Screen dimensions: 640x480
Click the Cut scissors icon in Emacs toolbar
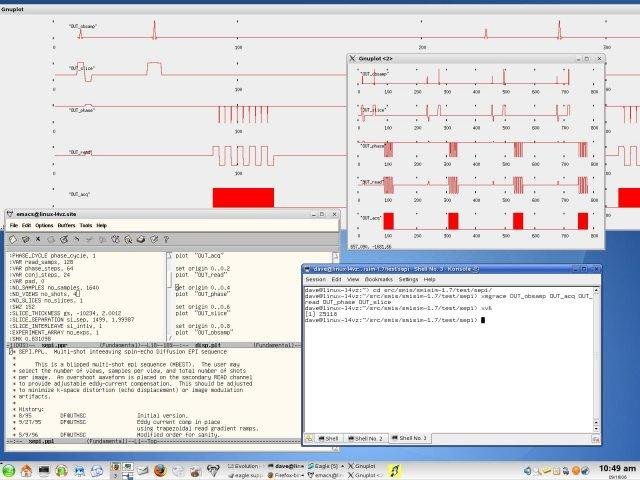coord(89,240)
